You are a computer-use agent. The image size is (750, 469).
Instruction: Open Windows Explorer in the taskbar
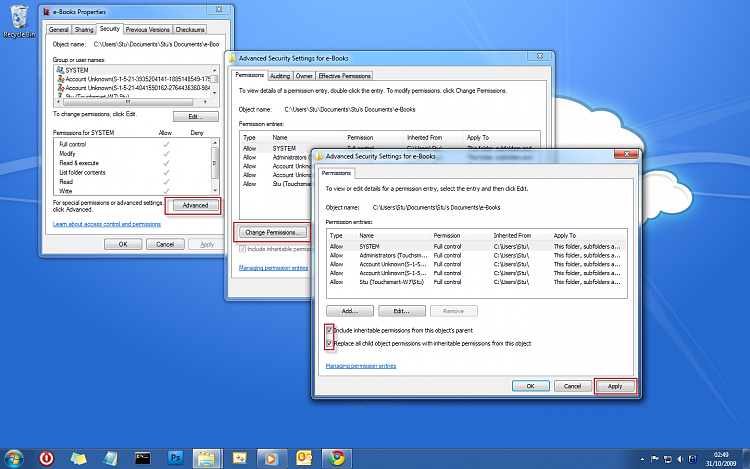pos(207,459)
